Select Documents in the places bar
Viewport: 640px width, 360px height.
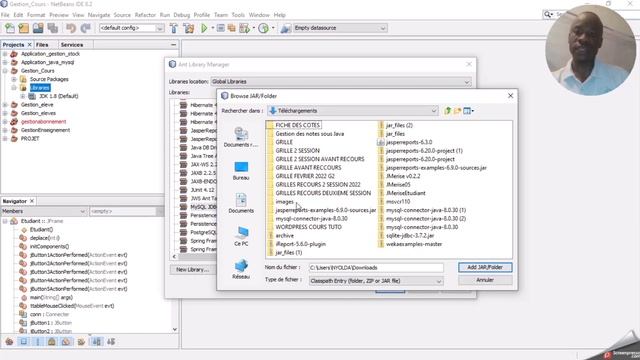[x=241, y=203]
